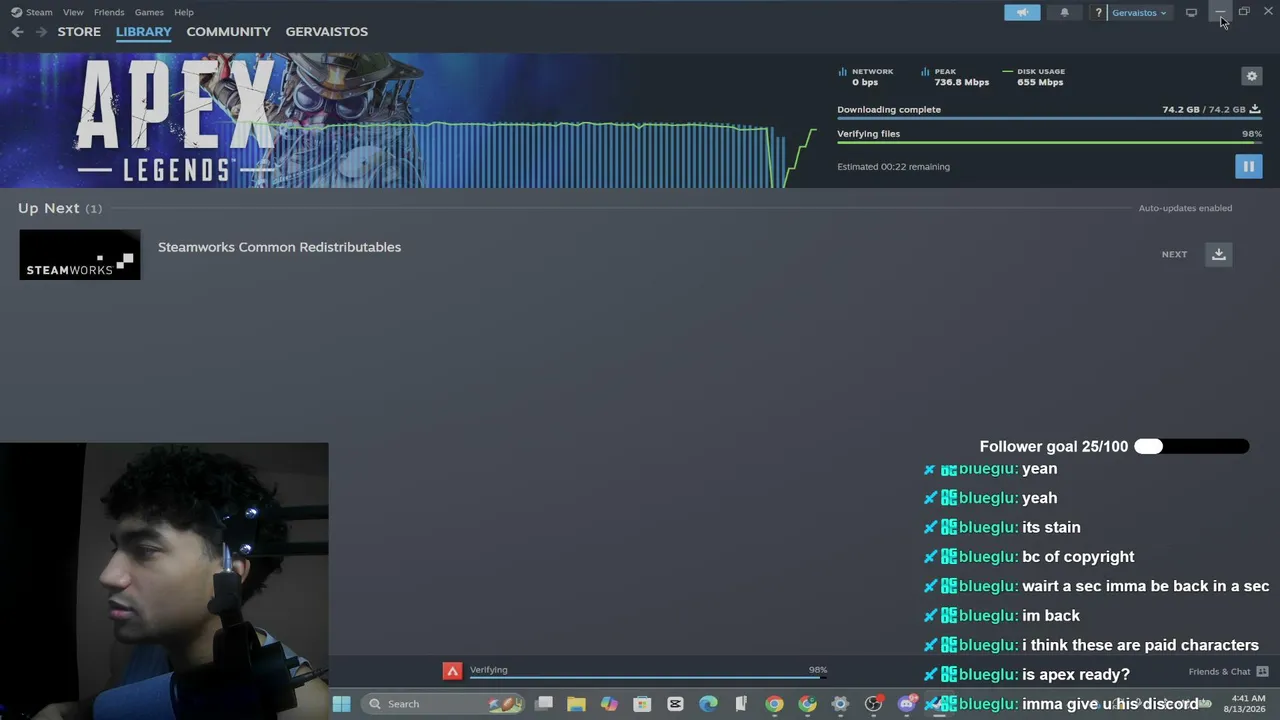Click the NETWORK 0 bps stat
Screen dimensions: 1280x720
(865, 77)
